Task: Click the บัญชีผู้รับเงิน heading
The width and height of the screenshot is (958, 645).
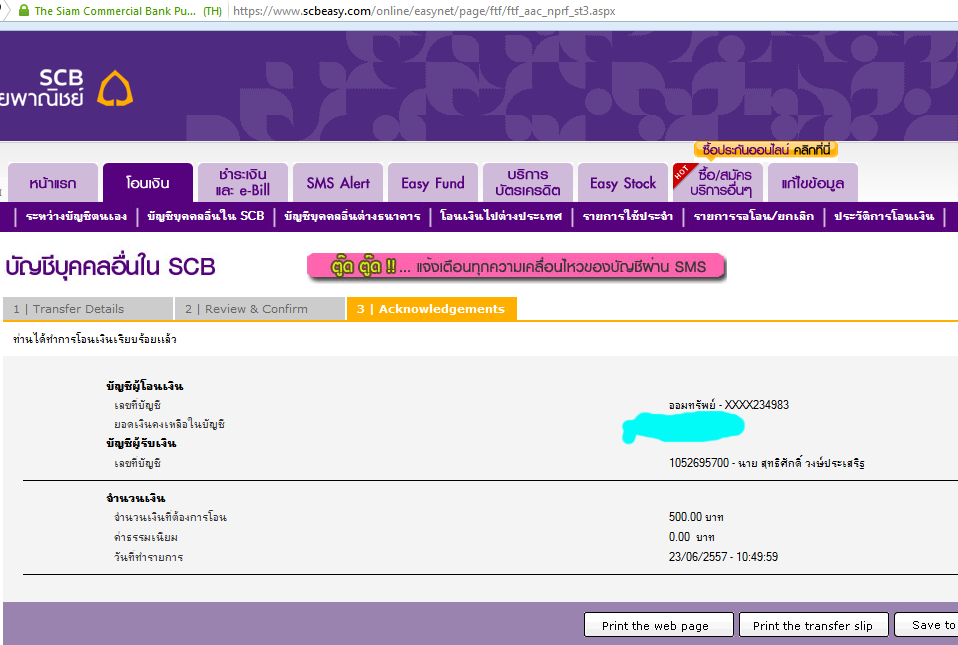Action: [x=141, y=443]
